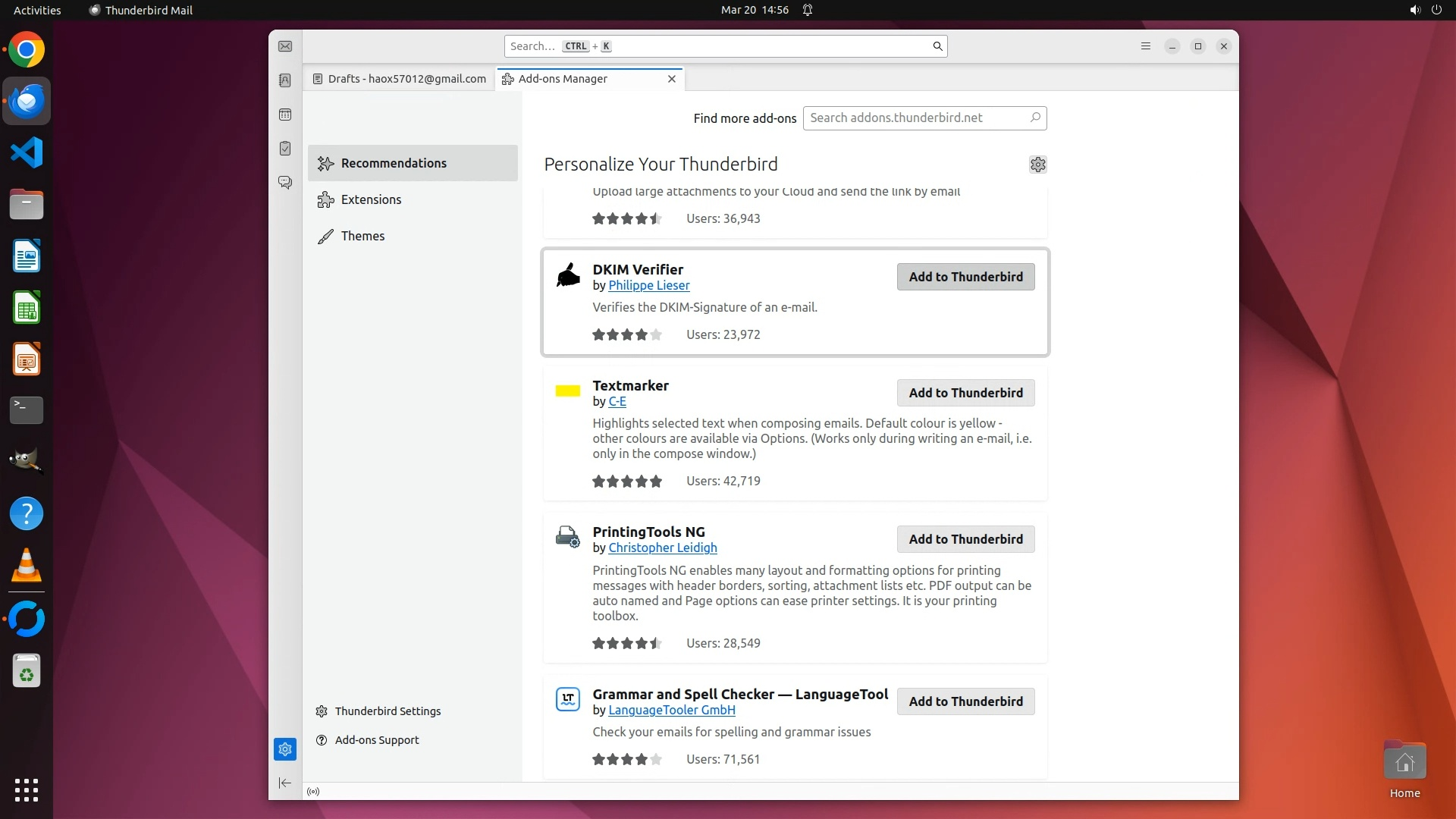This screenshot has width=1456, height=819.
Task: Click the Settings gear in spaces toolbar
Action: pyautogui.click(x=285, y=749)
